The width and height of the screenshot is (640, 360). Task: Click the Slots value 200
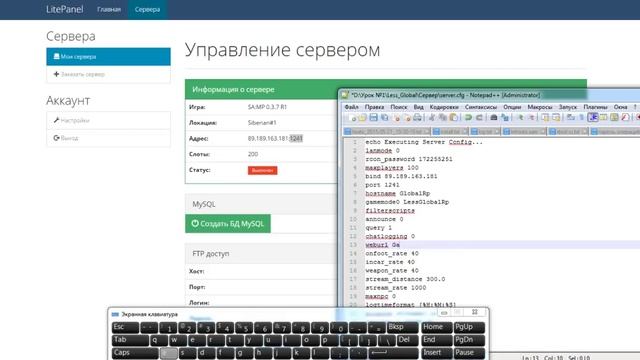(253, 154)
